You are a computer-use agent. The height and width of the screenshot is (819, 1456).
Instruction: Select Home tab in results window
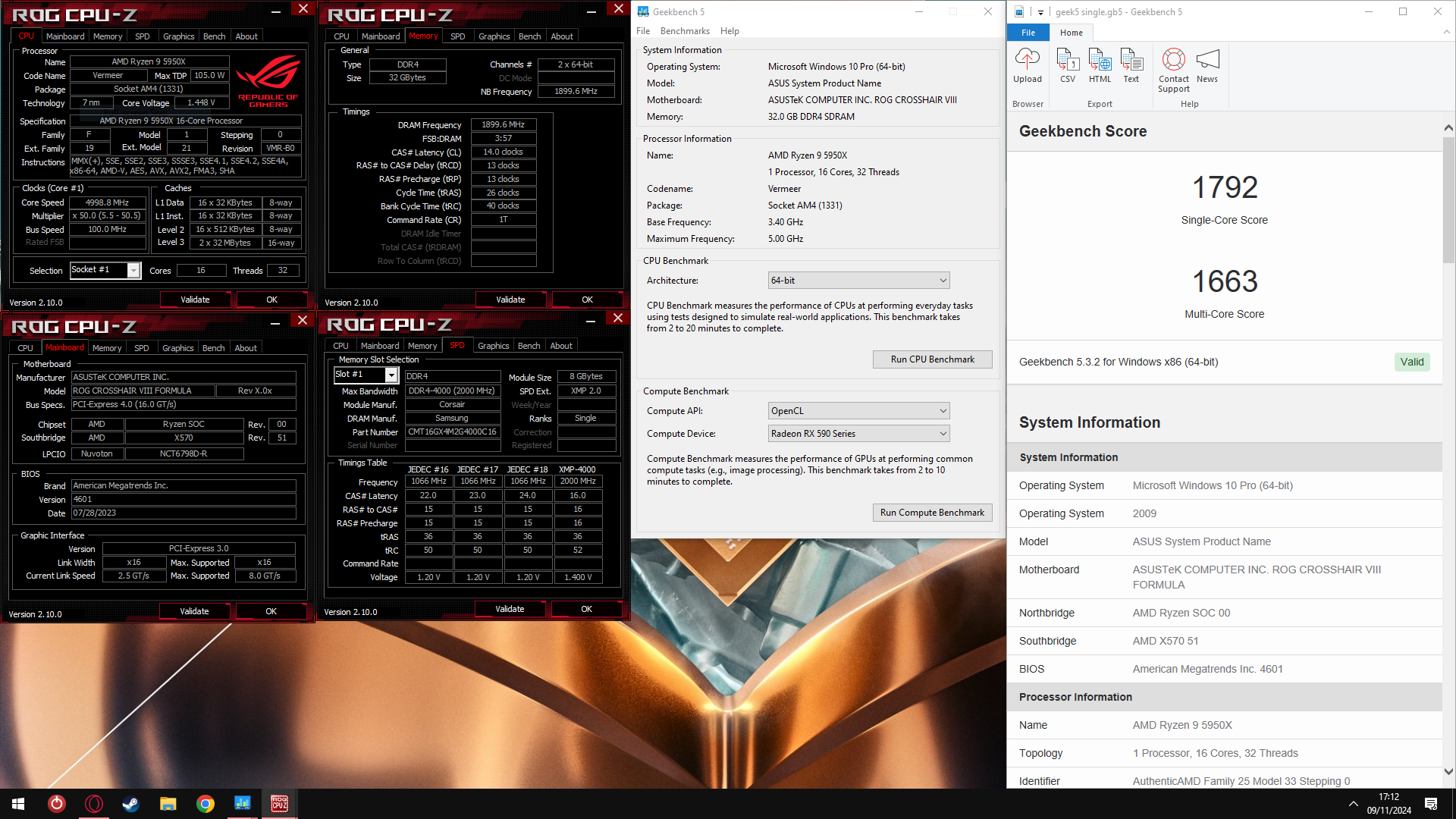click(x=1072, y=33)
